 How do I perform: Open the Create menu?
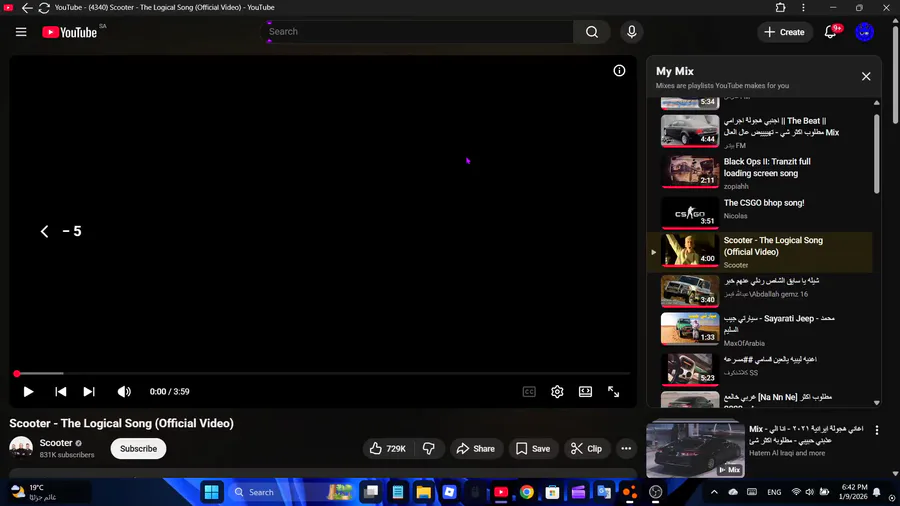coord(785,32)
